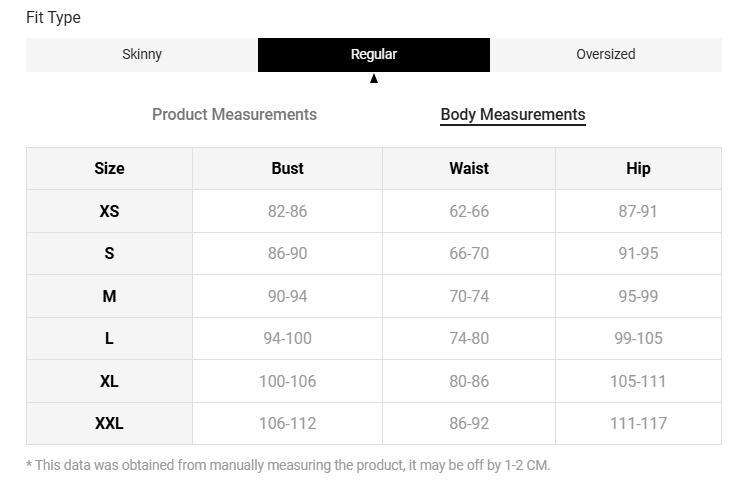The width and height of the screenshot is (741, 501).
Task: Select the XXL size row label
Action: (x=109, y=424)
